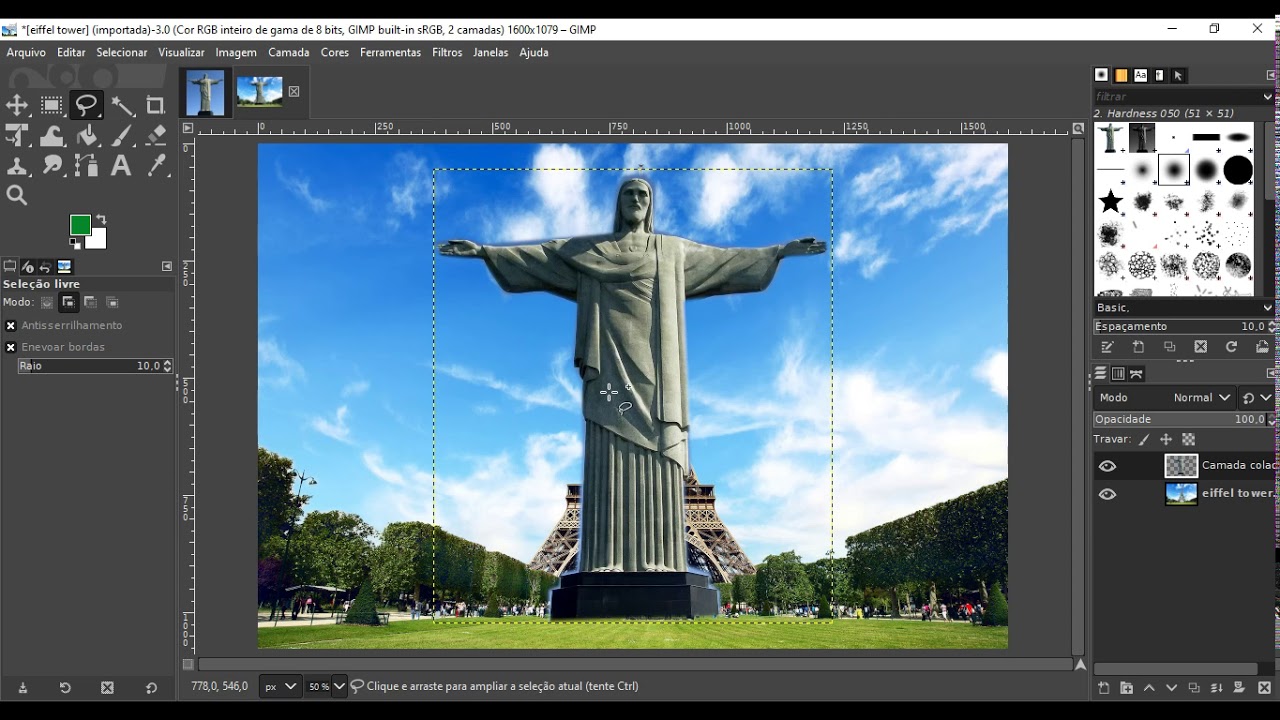Open the px units dropdown in status bar
The image size is (1280, 720).
[279, 686]
